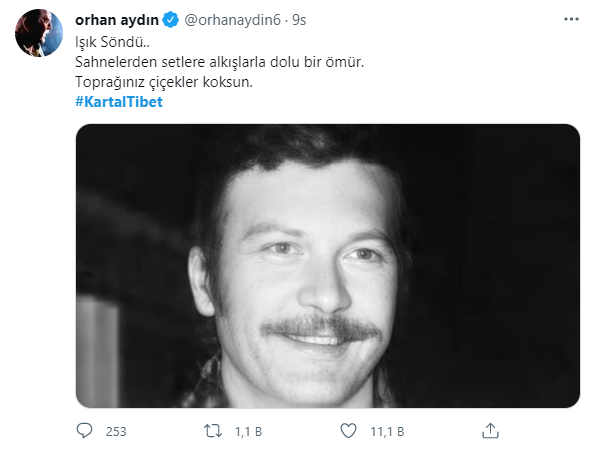Open the black-and-white portrait photo
This screenshot has height=450, width=592.
pos(328,266)
